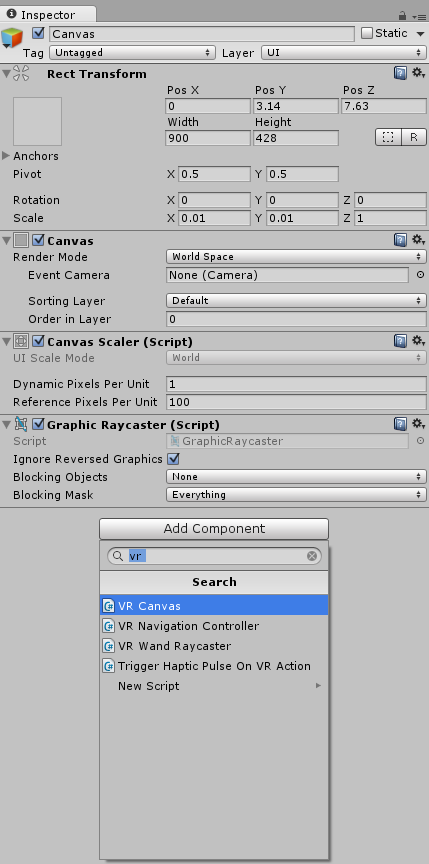Toggle the Canvas GameObject active checkbox
The width and height of the screenshot is (429, 864).
coord(38,34)
